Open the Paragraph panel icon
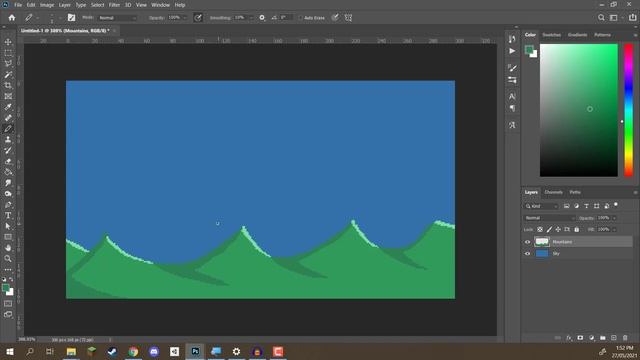 coord(512,108)
